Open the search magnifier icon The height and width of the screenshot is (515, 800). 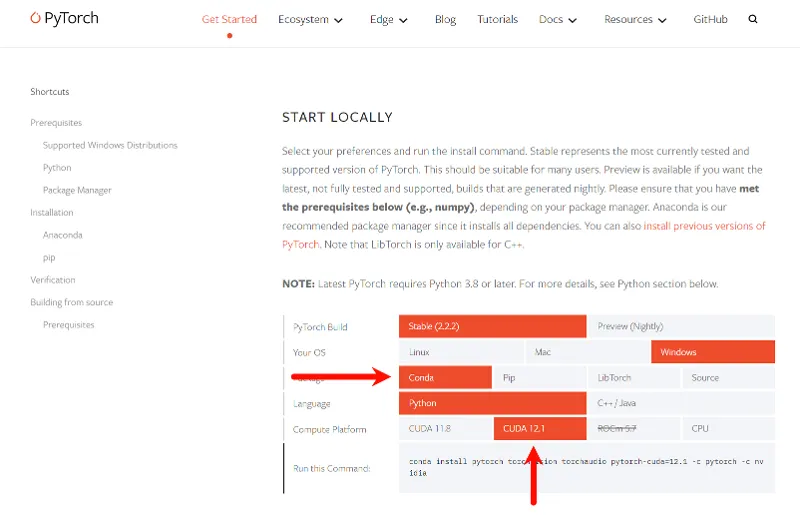(753, 19)
